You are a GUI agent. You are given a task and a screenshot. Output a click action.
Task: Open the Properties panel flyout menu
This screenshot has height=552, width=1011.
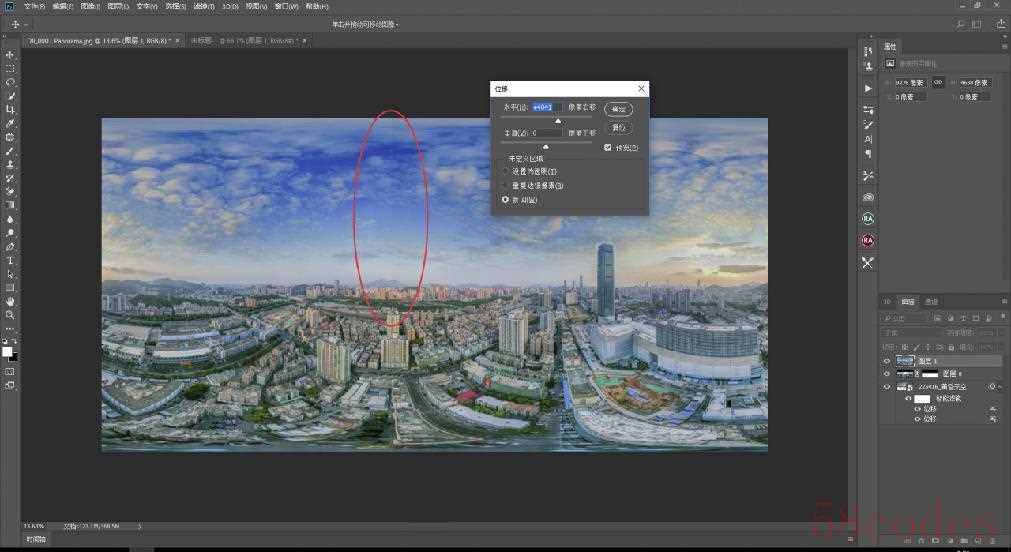[1004, 46]
